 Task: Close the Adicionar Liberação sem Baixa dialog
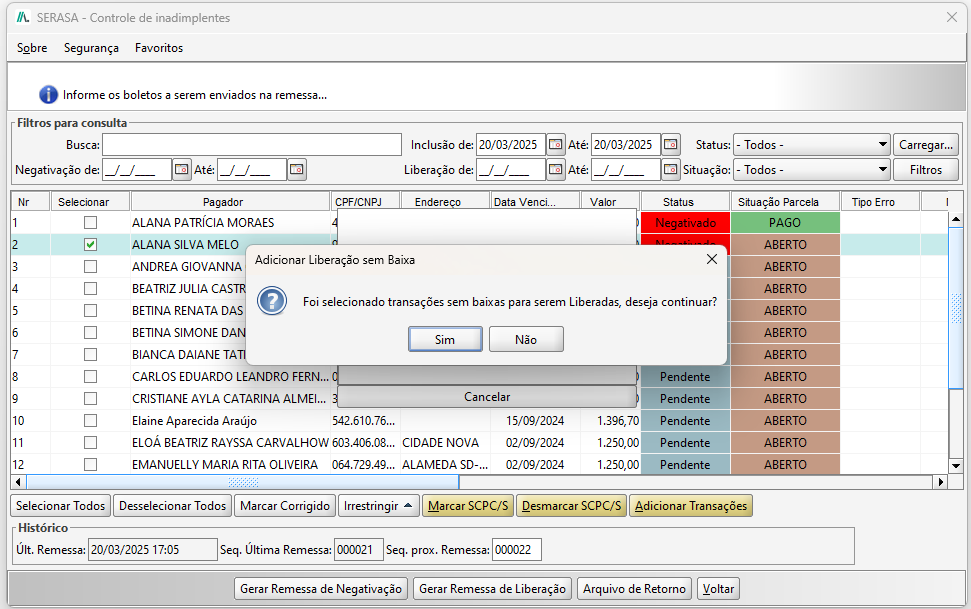[x=712, y=260]
